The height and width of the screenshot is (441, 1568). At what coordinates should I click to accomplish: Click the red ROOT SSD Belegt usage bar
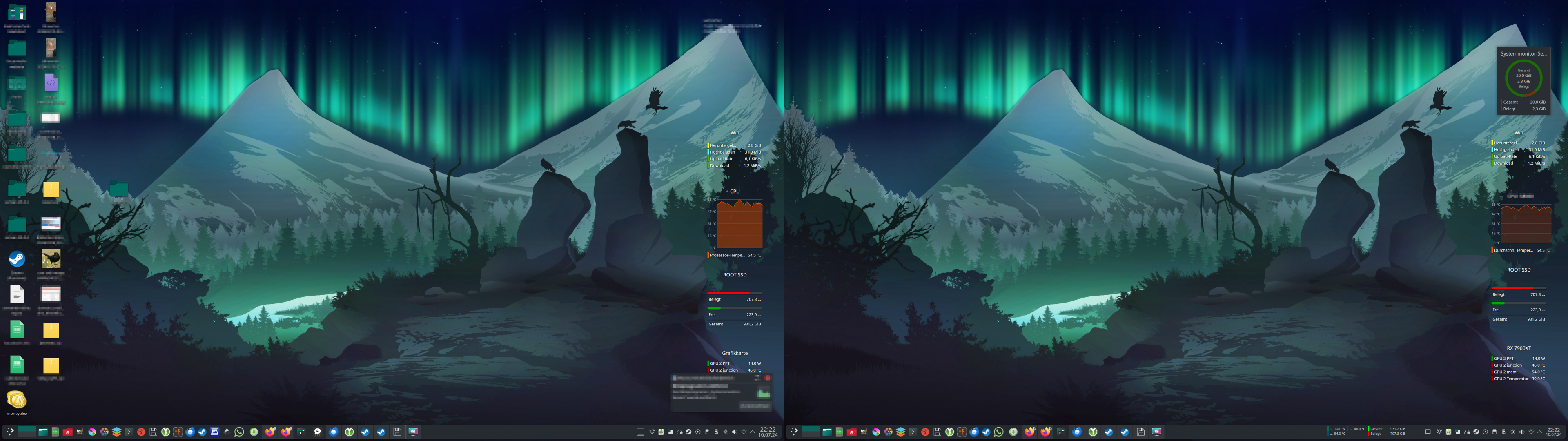pyautogui.click(x=728, y=293)
